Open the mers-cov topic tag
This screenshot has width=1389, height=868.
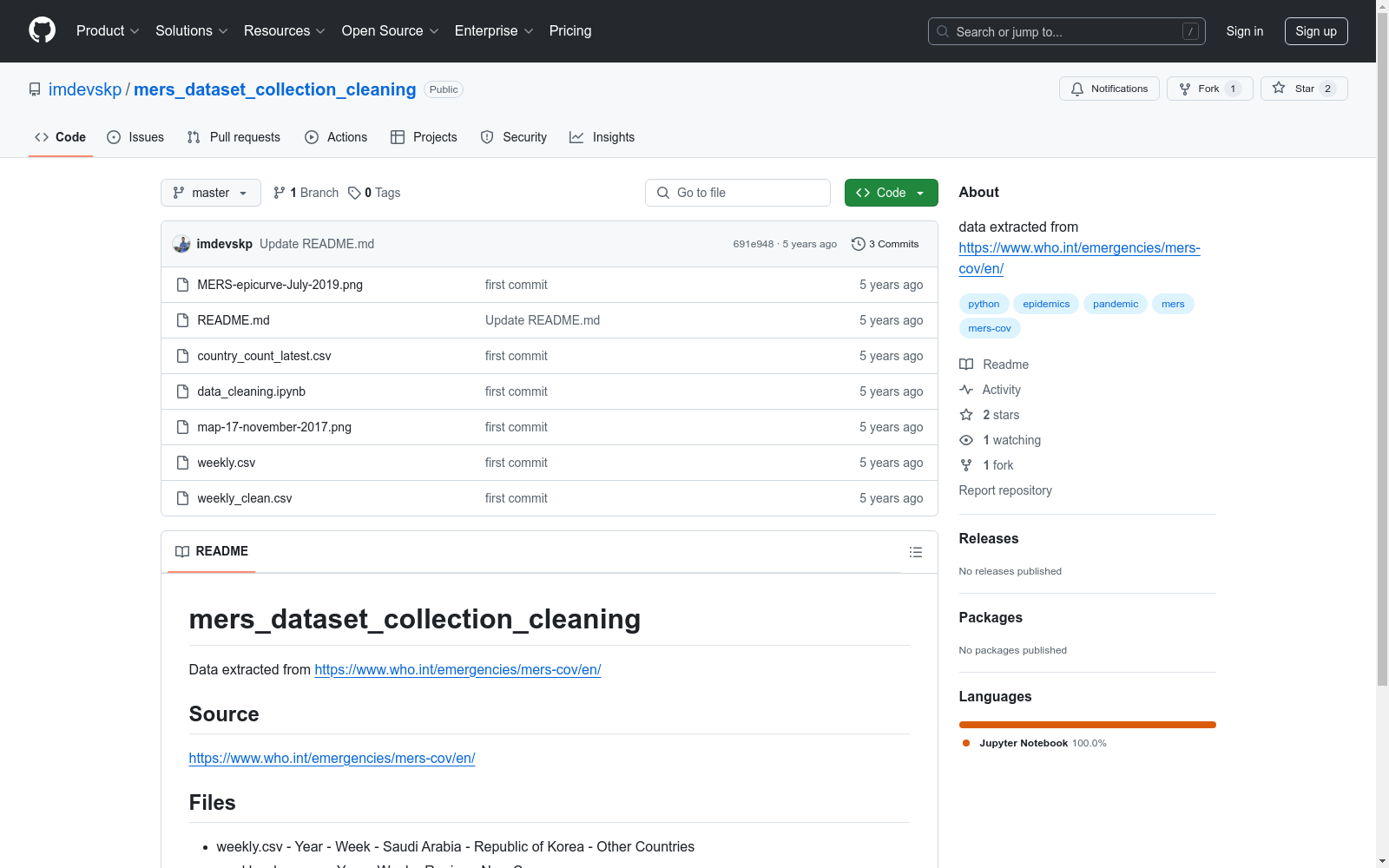coord(990,328)
